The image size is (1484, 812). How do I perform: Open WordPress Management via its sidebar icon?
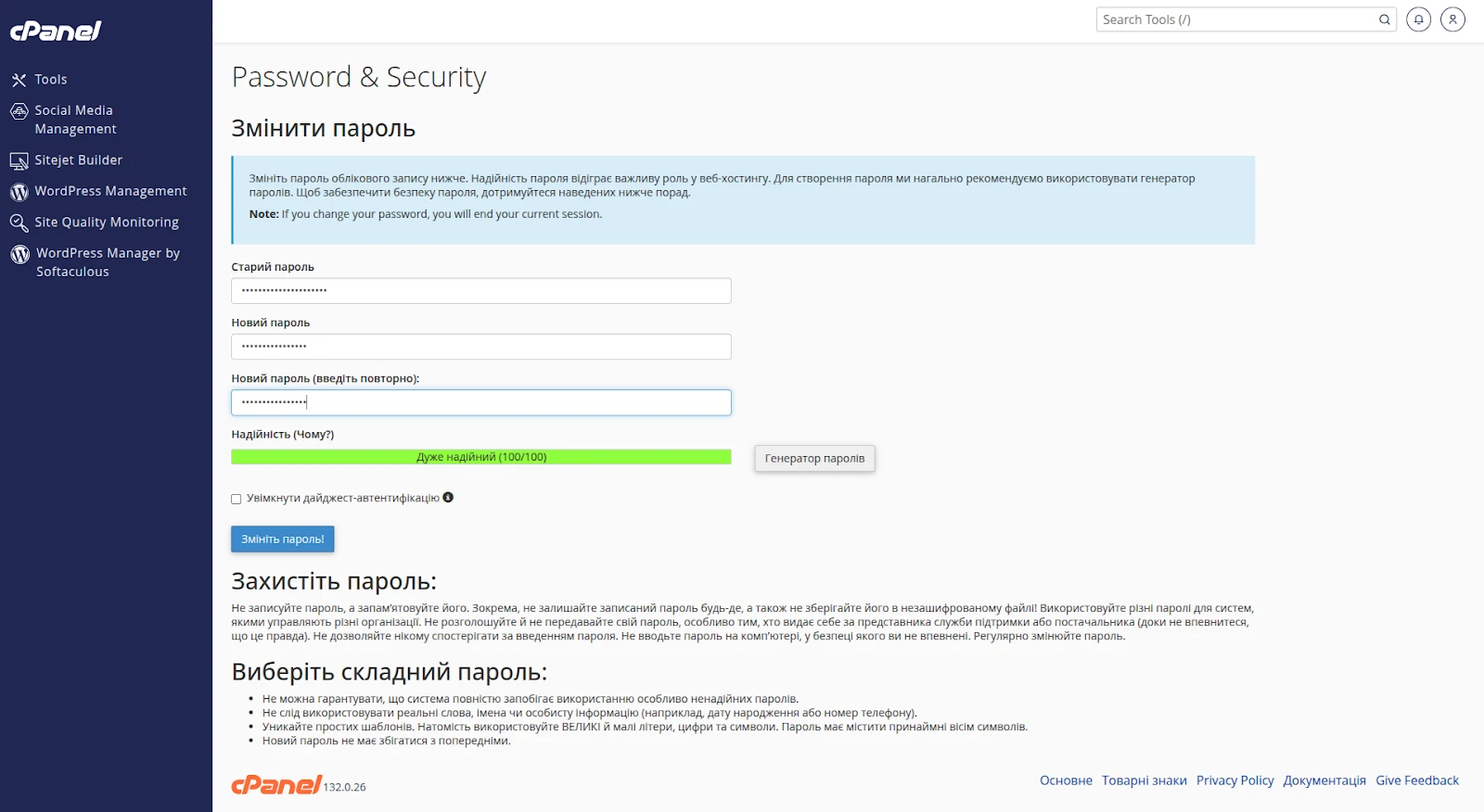[19, 191]
